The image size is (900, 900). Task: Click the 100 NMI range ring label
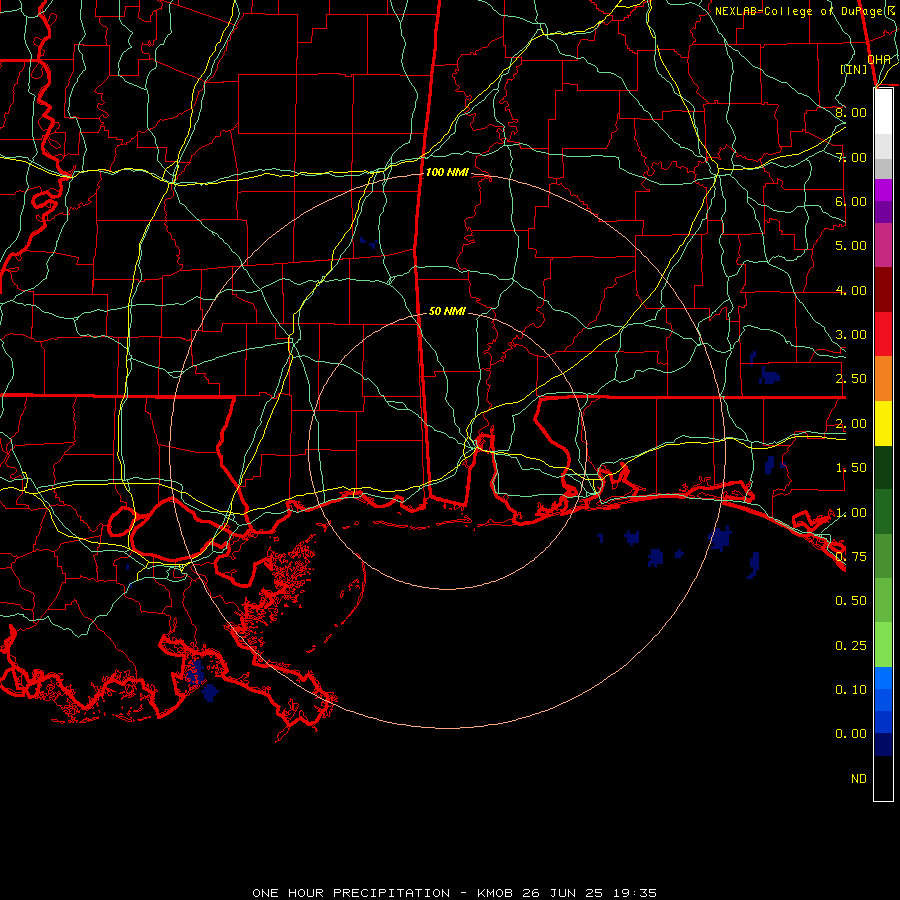(447, 172)
